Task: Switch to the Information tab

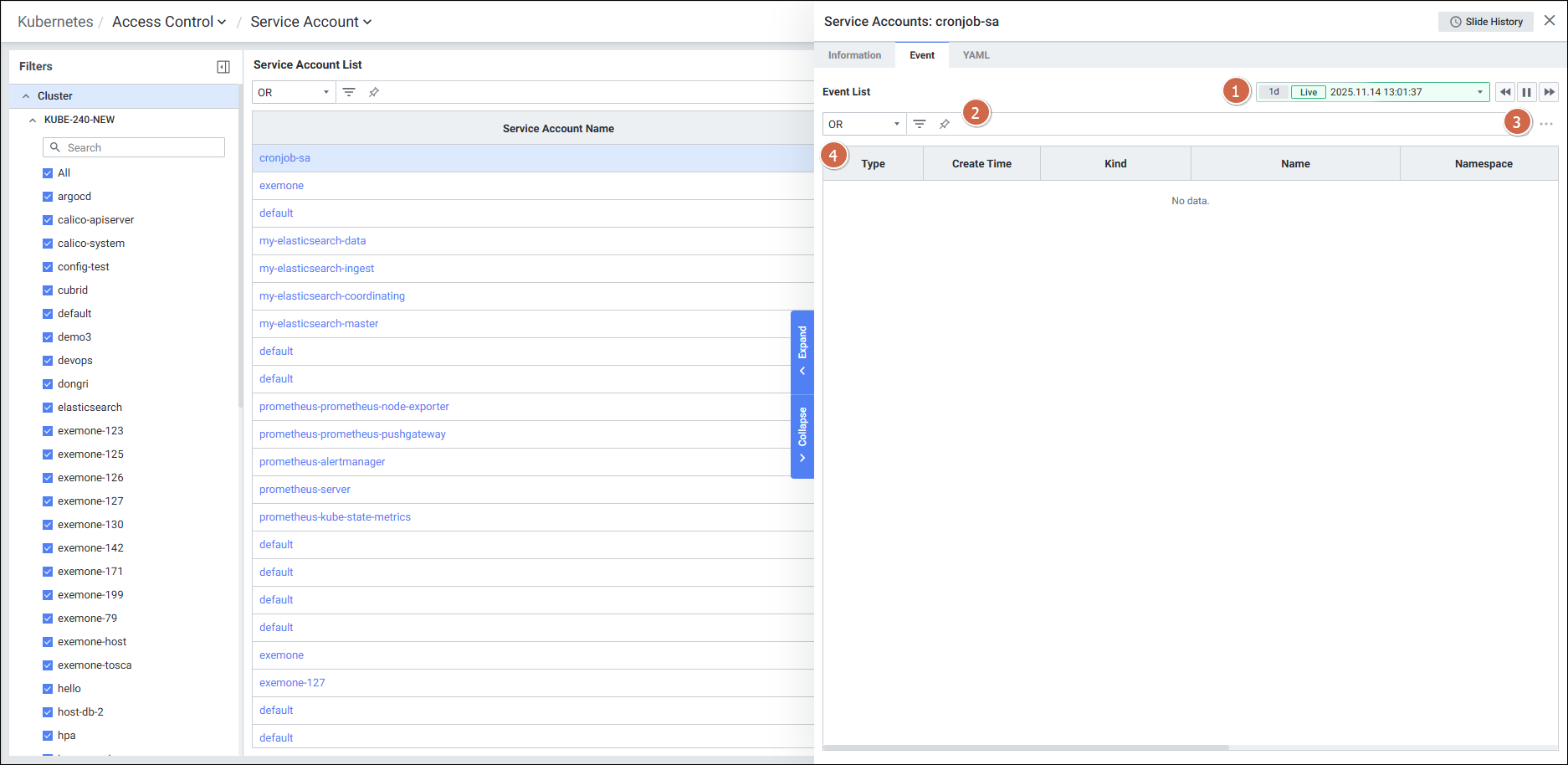Action: [854, 55]
